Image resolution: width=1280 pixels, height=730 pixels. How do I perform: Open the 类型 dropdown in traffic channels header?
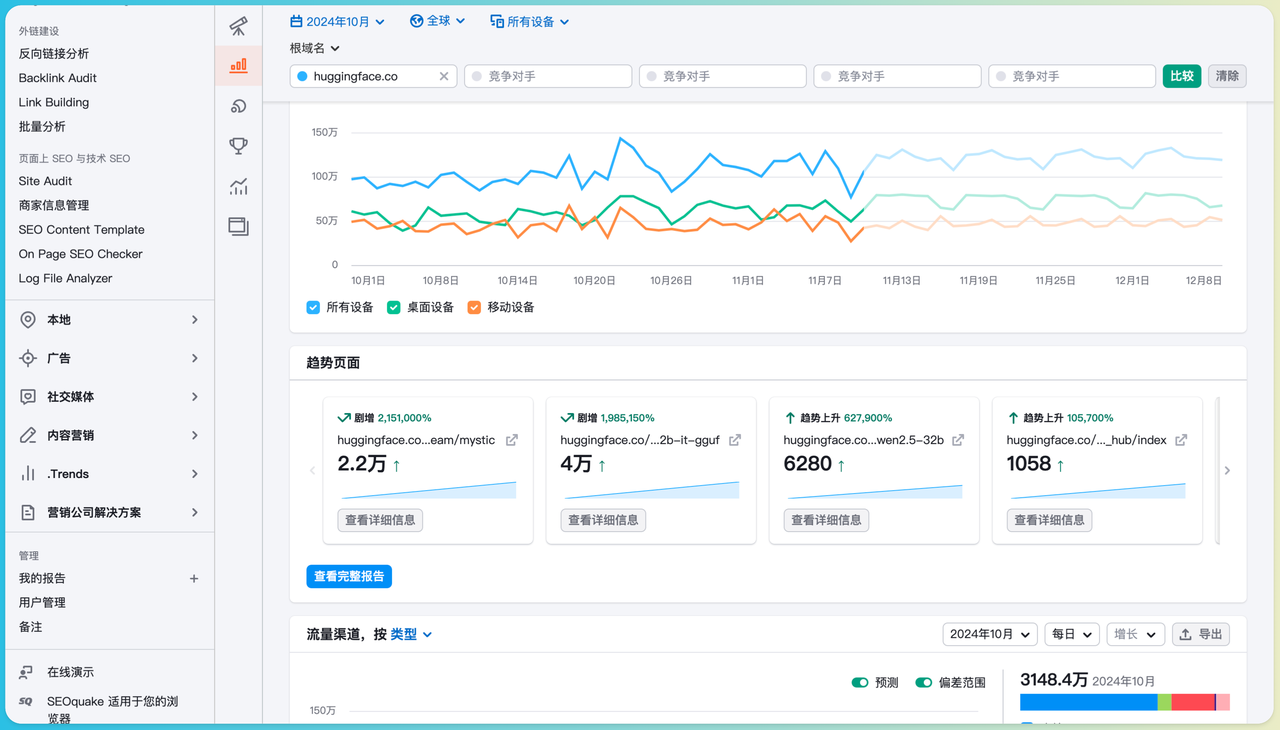tap(411, 634)
